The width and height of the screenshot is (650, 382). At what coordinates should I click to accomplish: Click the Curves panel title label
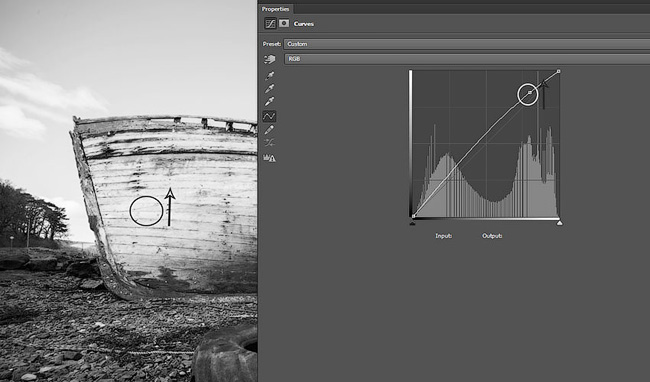pos(304,24)
